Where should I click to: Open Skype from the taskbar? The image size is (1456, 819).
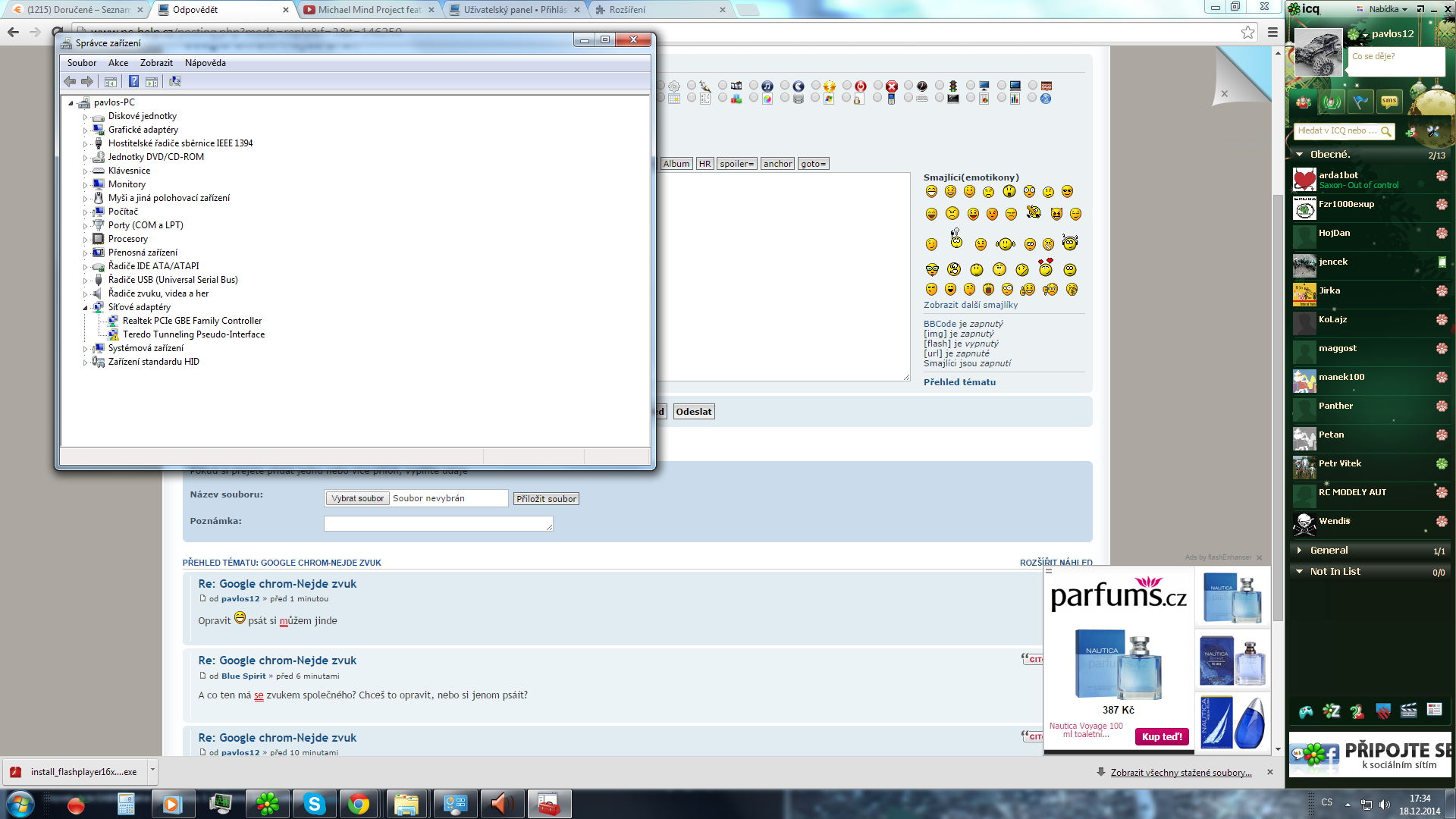click(x=314, y=804)
